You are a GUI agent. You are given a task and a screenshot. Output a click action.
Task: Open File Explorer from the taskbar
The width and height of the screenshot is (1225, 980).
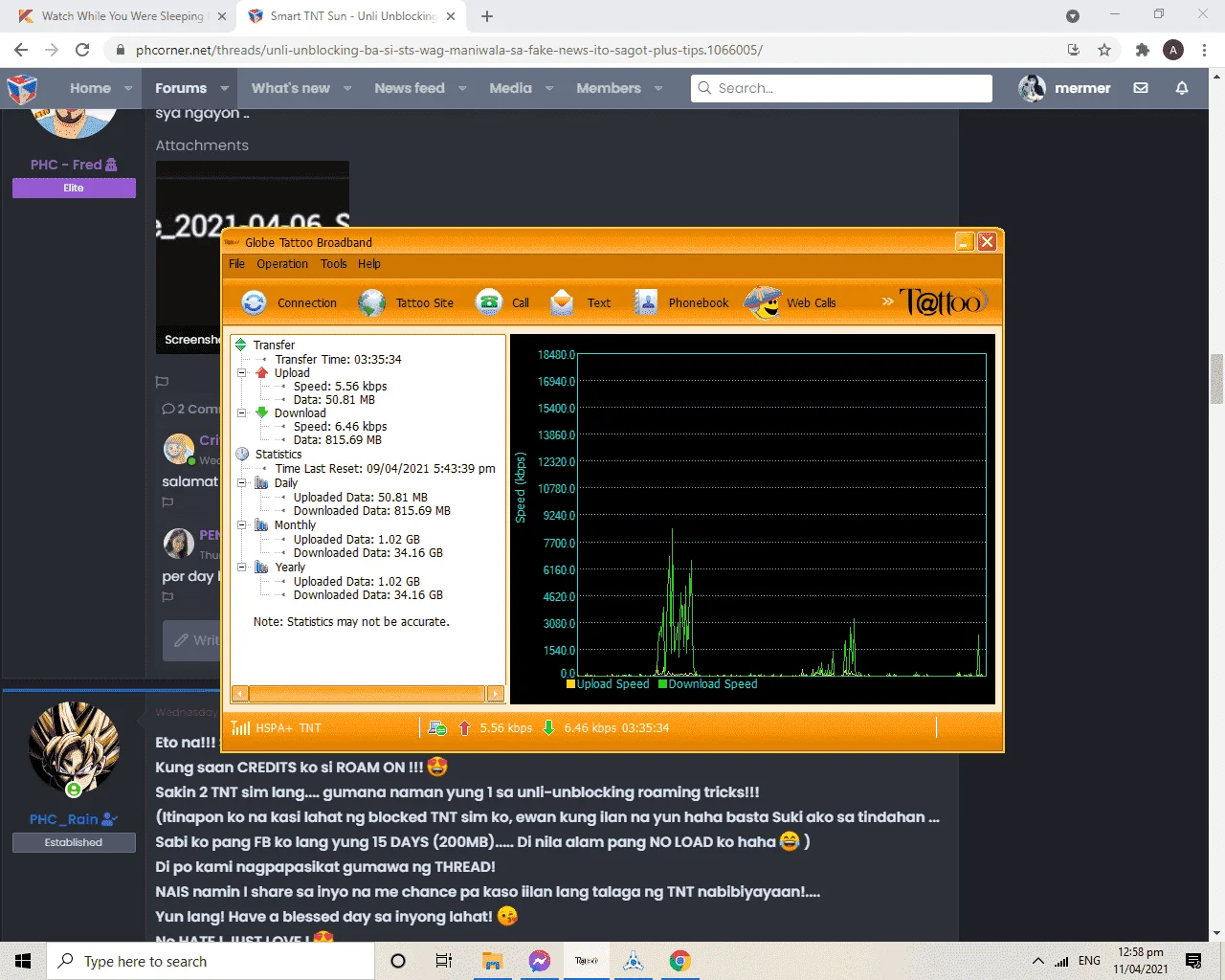[x=493, y=961]
